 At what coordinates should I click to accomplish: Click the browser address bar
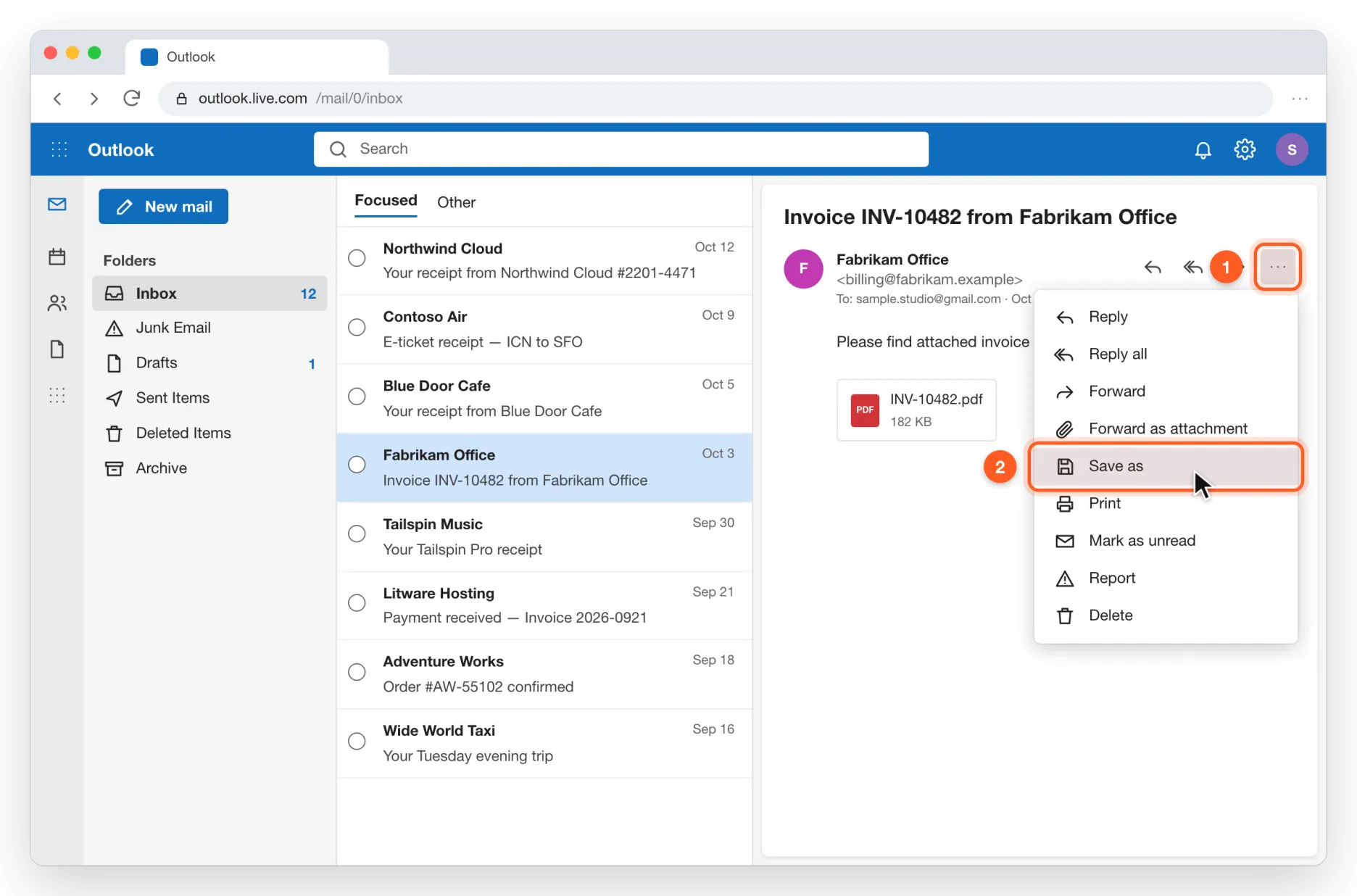[x=715, y=98]
